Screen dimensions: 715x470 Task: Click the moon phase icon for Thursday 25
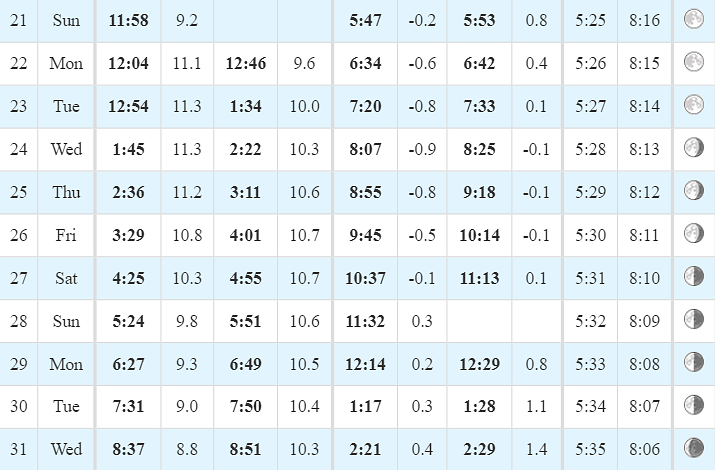pyautogui.click(x=694, y=191)
